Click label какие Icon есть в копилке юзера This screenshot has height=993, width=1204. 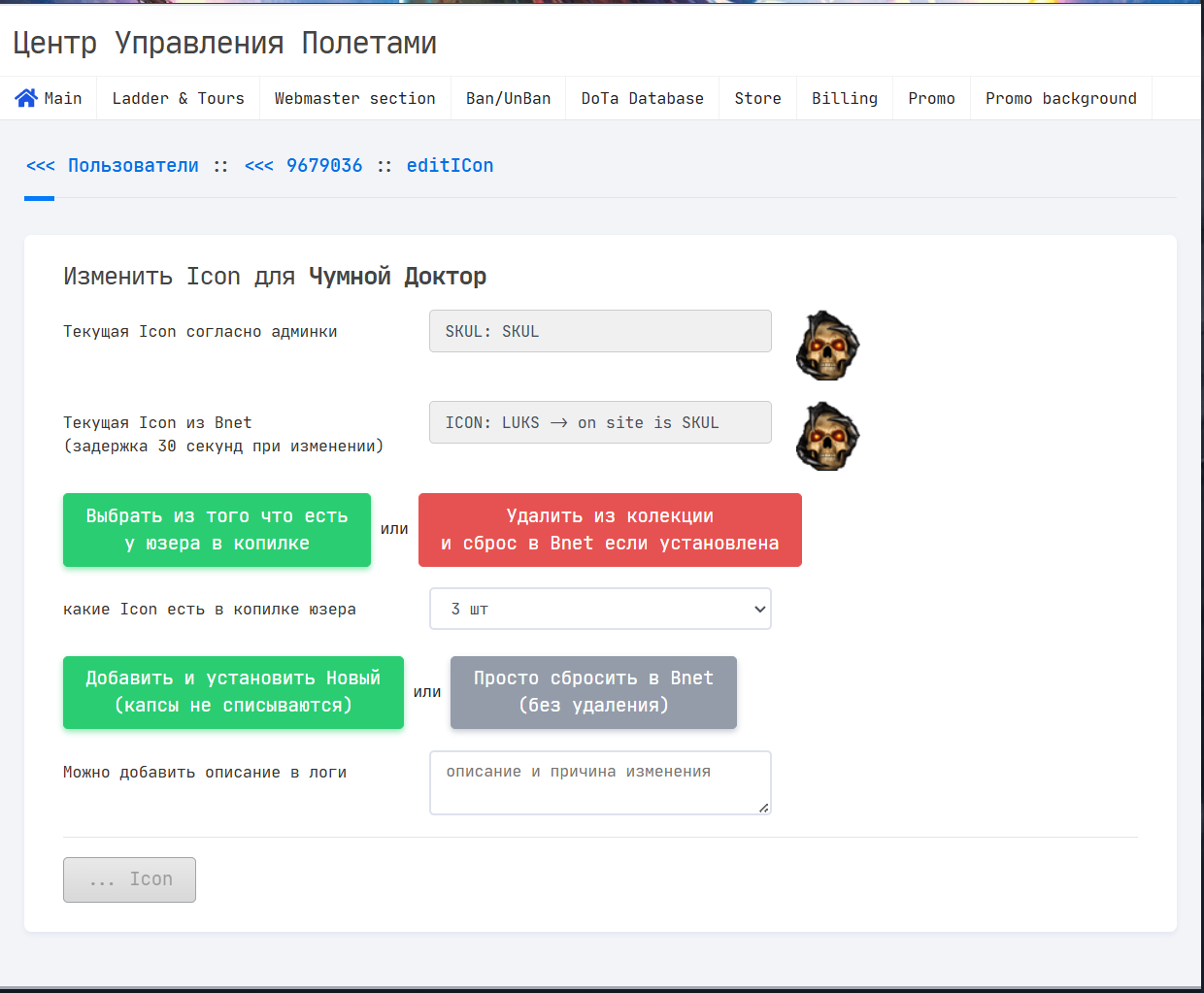pyautogui.click(x=210, y=610)
